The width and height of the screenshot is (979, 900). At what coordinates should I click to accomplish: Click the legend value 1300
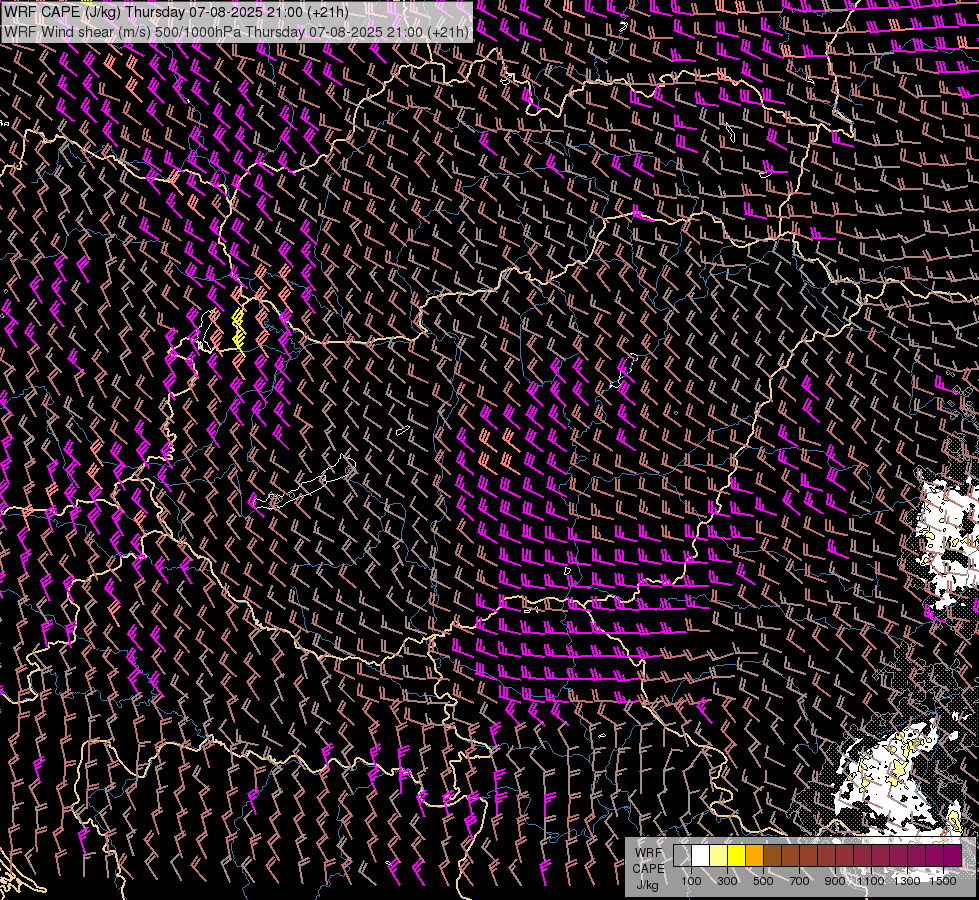(907, 881)
